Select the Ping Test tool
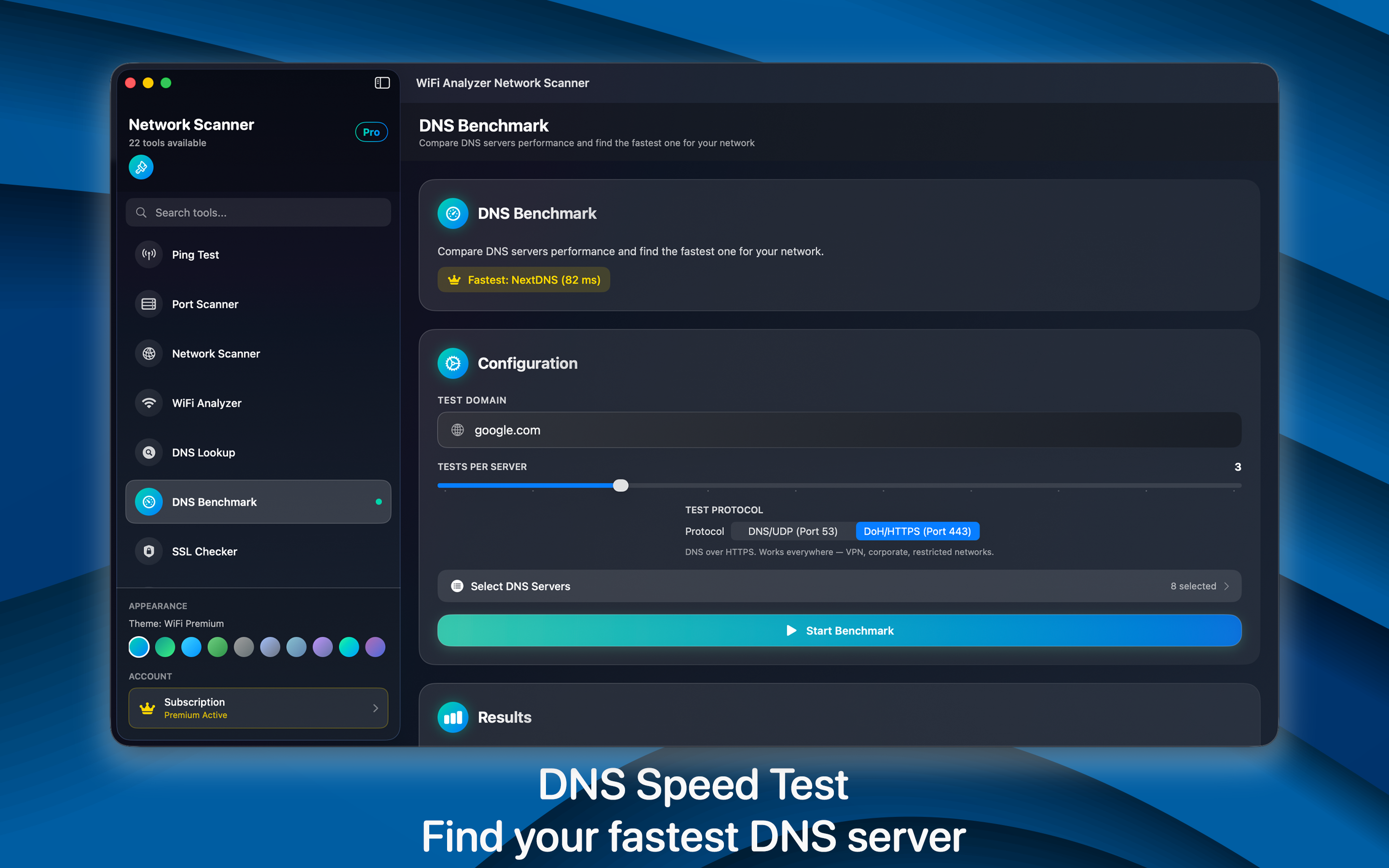Viewport: 1389px width, 868px height. coord(195,254)
